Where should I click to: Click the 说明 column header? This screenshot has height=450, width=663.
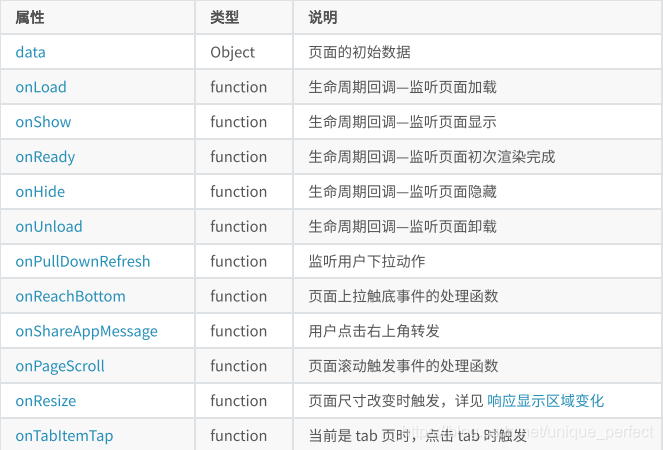[x=323, y=17]
